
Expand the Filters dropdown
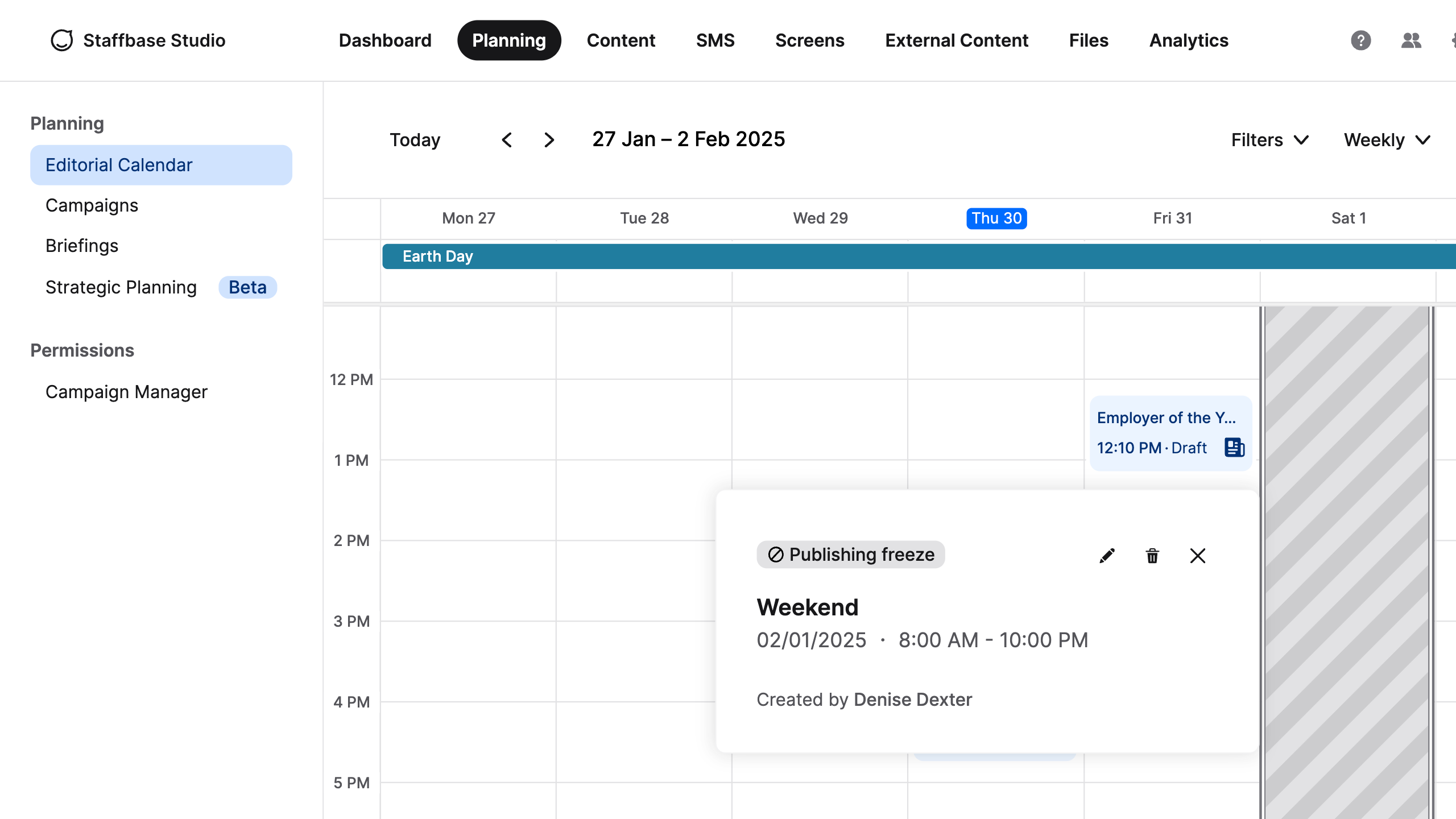click(1269, 140)
